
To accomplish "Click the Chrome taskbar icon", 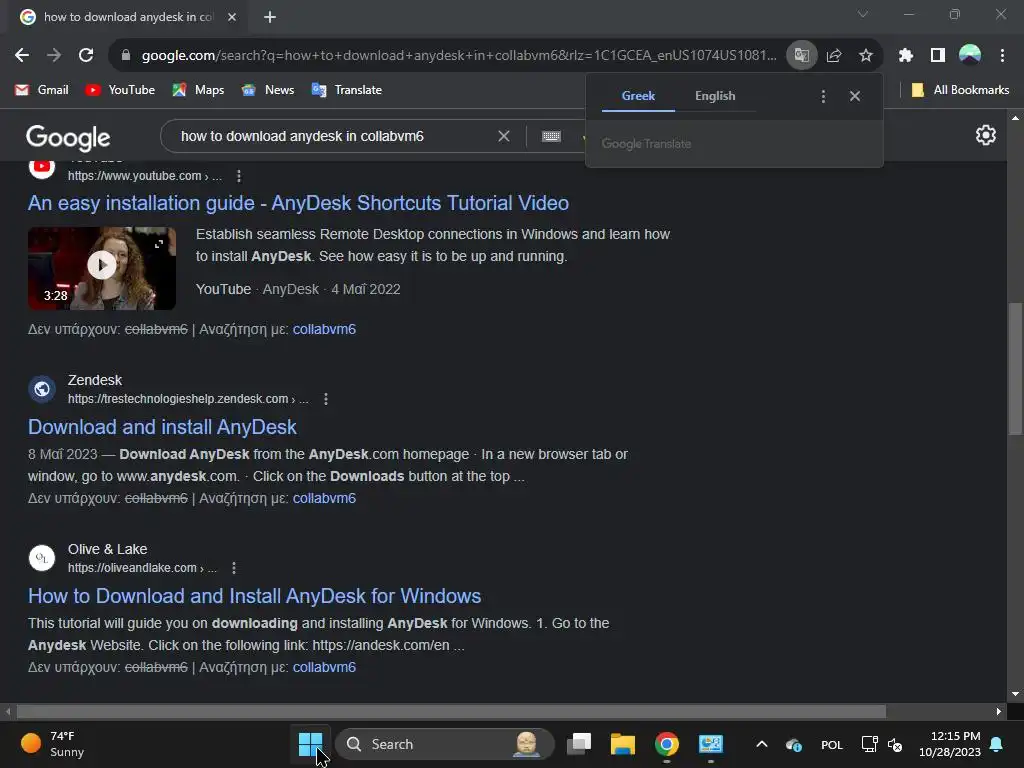I will point(666,744).
